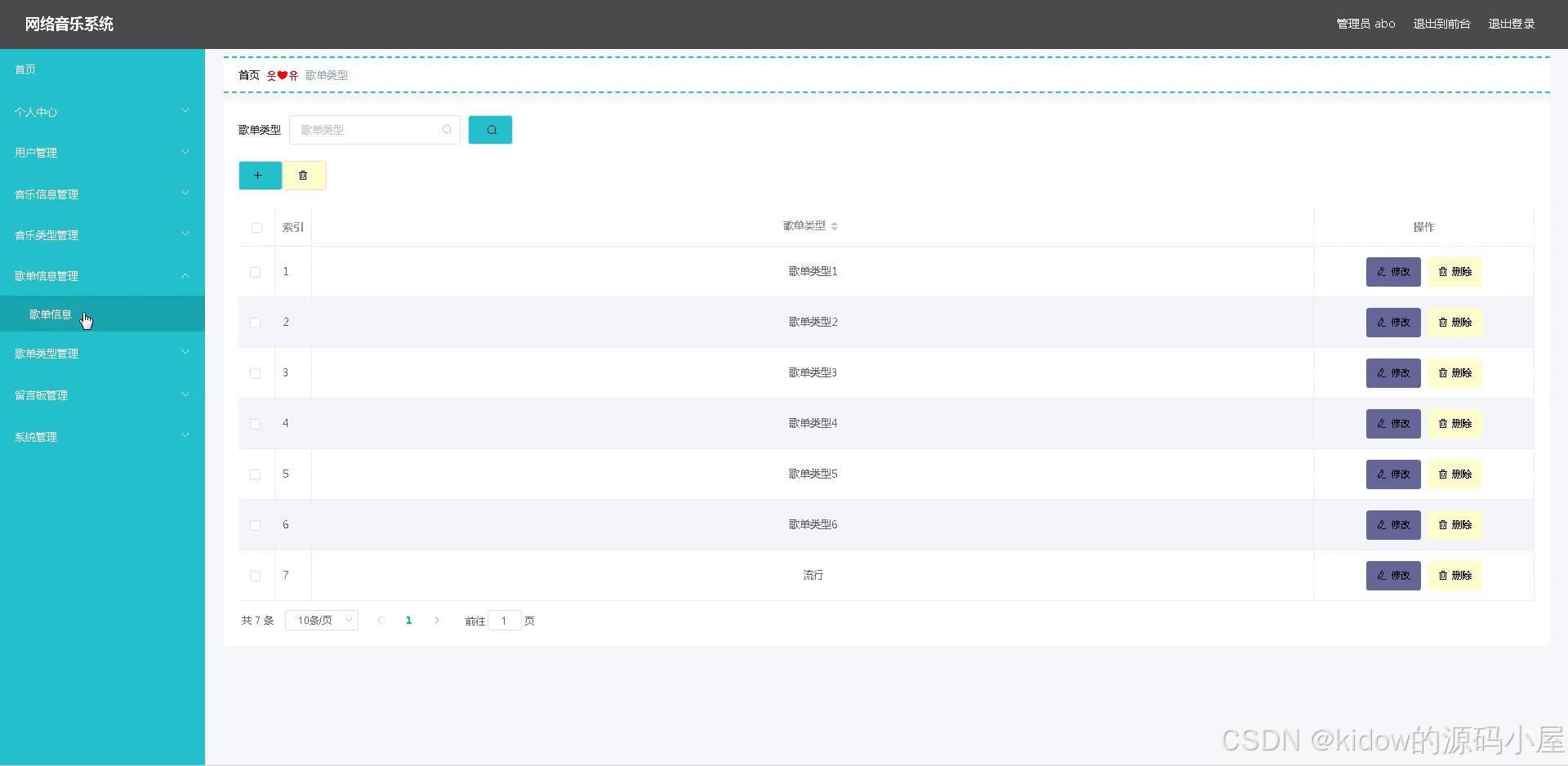Screen dimensions: 1568x766
Task: Expand 歌单类型管理 sidebar menu
Action: (x=102, y=354)
